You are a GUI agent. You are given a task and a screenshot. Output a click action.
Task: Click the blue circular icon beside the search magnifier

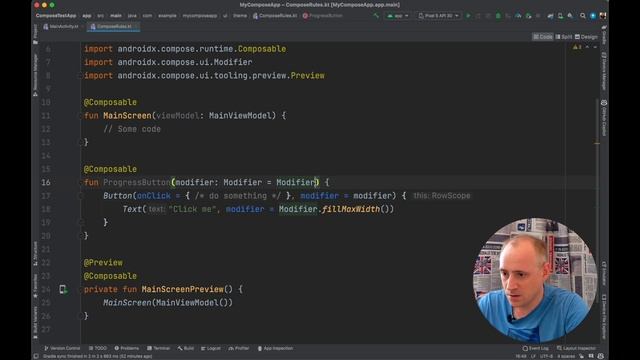[593, 16]
